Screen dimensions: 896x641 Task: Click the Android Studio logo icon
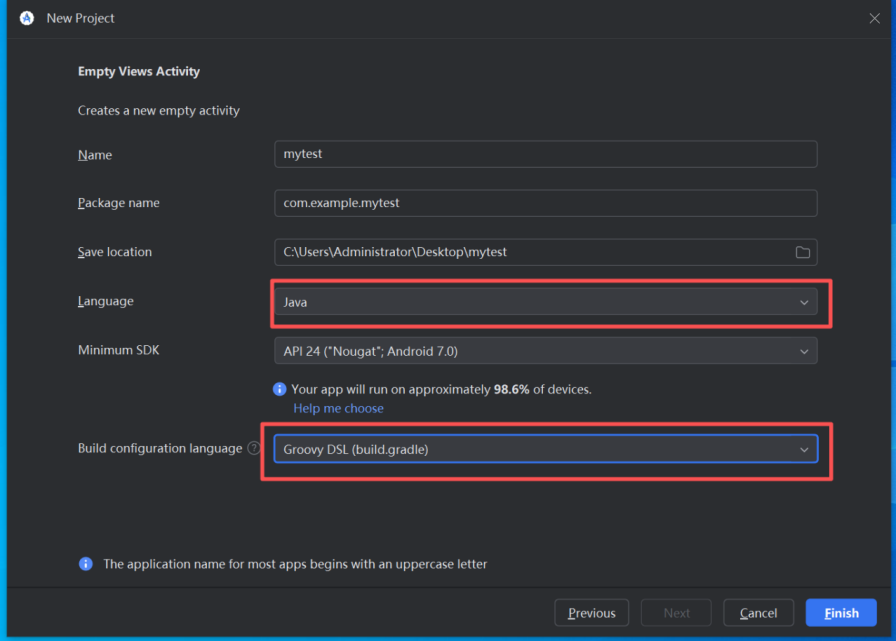coord(26,18)
